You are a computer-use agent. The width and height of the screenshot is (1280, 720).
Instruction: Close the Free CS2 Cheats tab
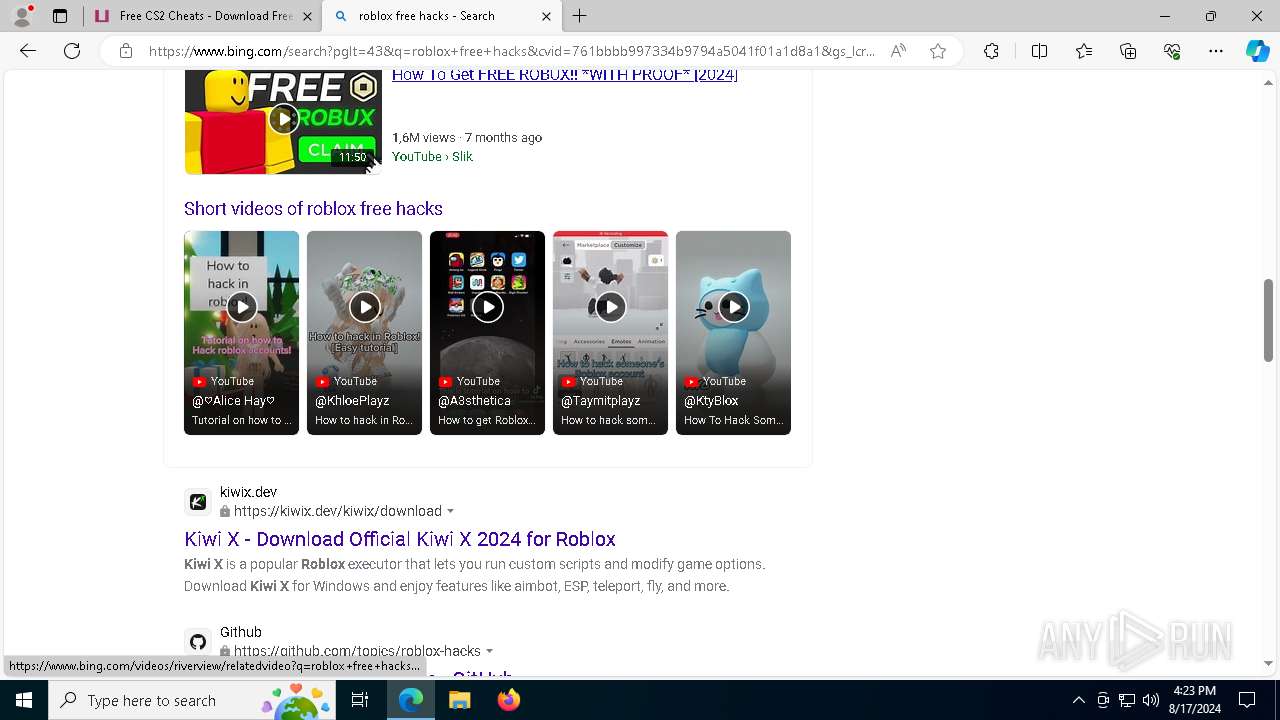click(307, 16)
